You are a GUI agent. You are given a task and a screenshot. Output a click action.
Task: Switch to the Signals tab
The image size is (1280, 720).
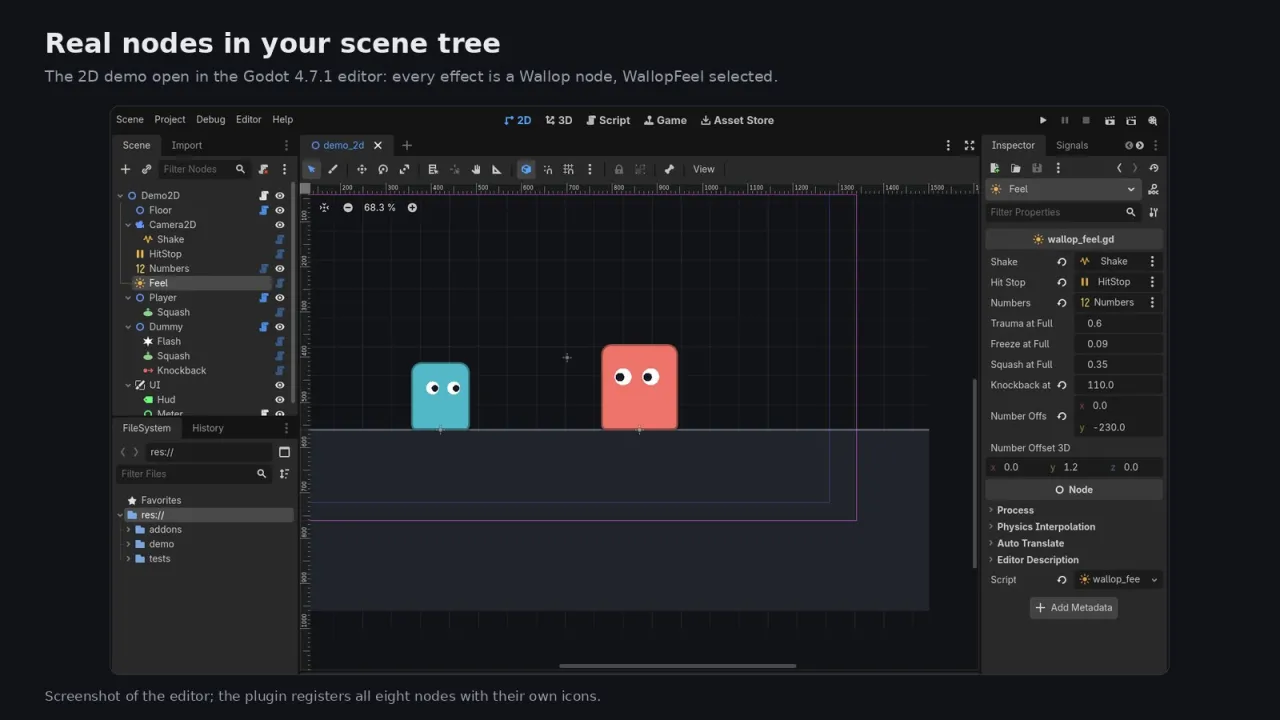click(x=1072, y=146)
